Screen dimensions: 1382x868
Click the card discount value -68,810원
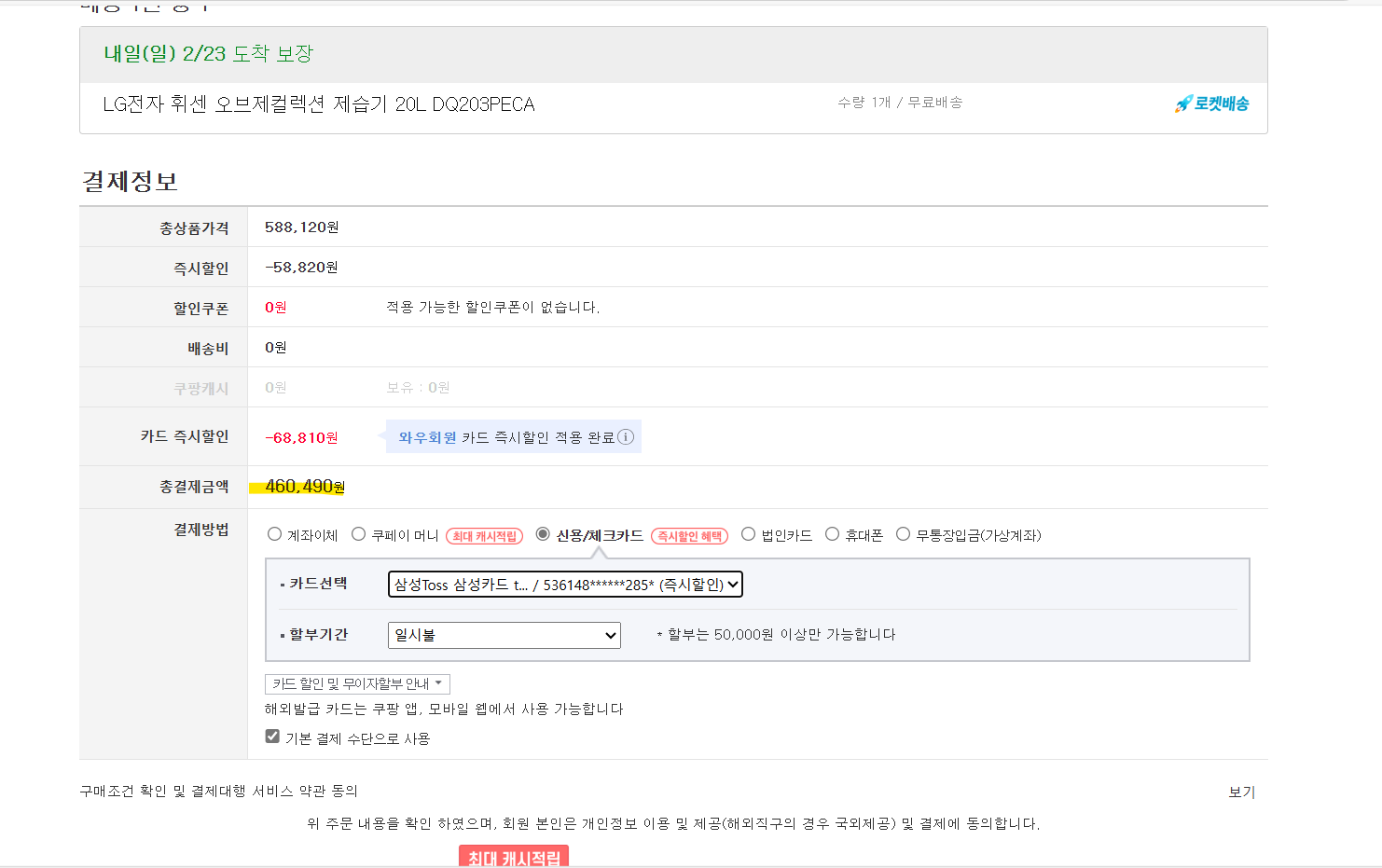pos(301,437)
